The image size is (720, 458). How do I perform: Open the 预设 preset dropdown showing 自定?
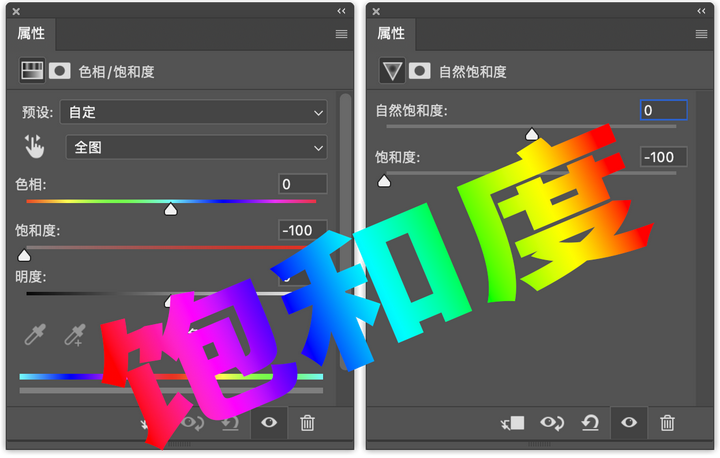click(x=194, y=112)
